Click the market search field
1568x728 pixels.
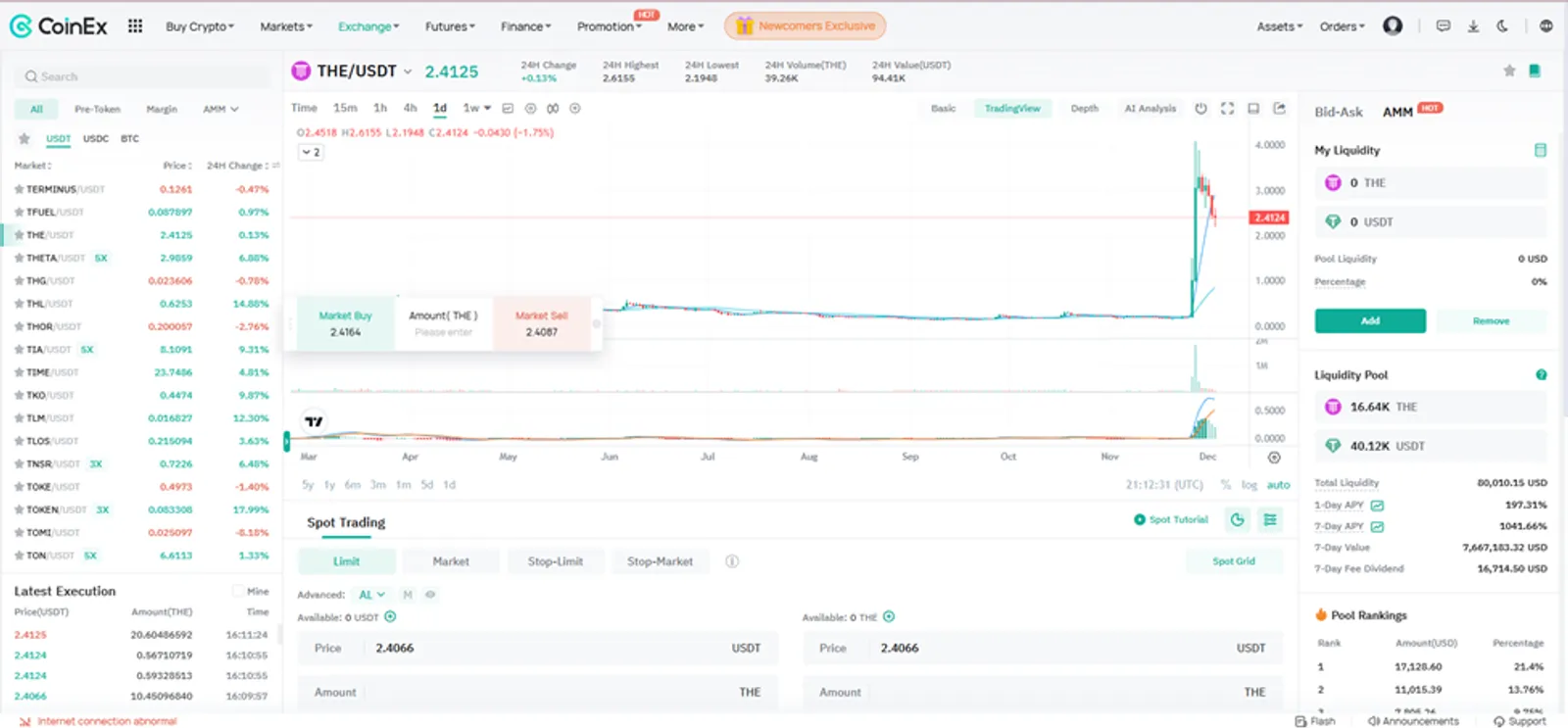(143, 76)
